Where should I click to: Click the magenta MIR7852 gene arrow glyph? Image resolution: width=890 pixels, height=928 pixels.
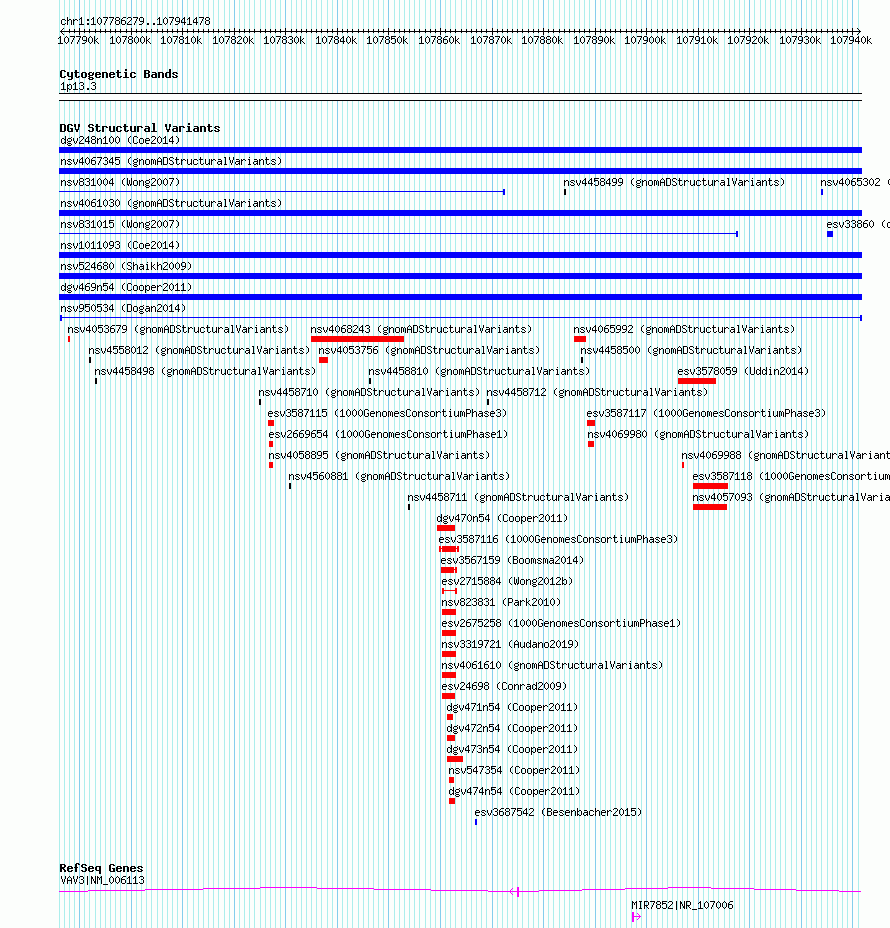[636, 917]
